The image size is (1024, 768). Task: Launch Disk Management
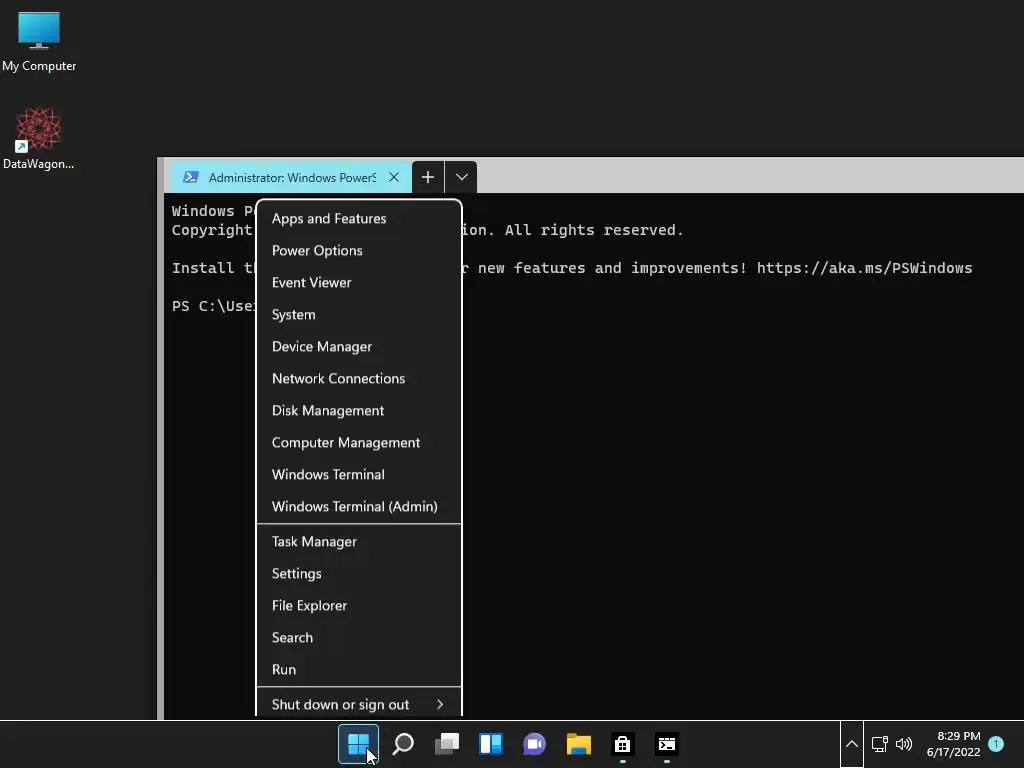(x=359, y=411)
